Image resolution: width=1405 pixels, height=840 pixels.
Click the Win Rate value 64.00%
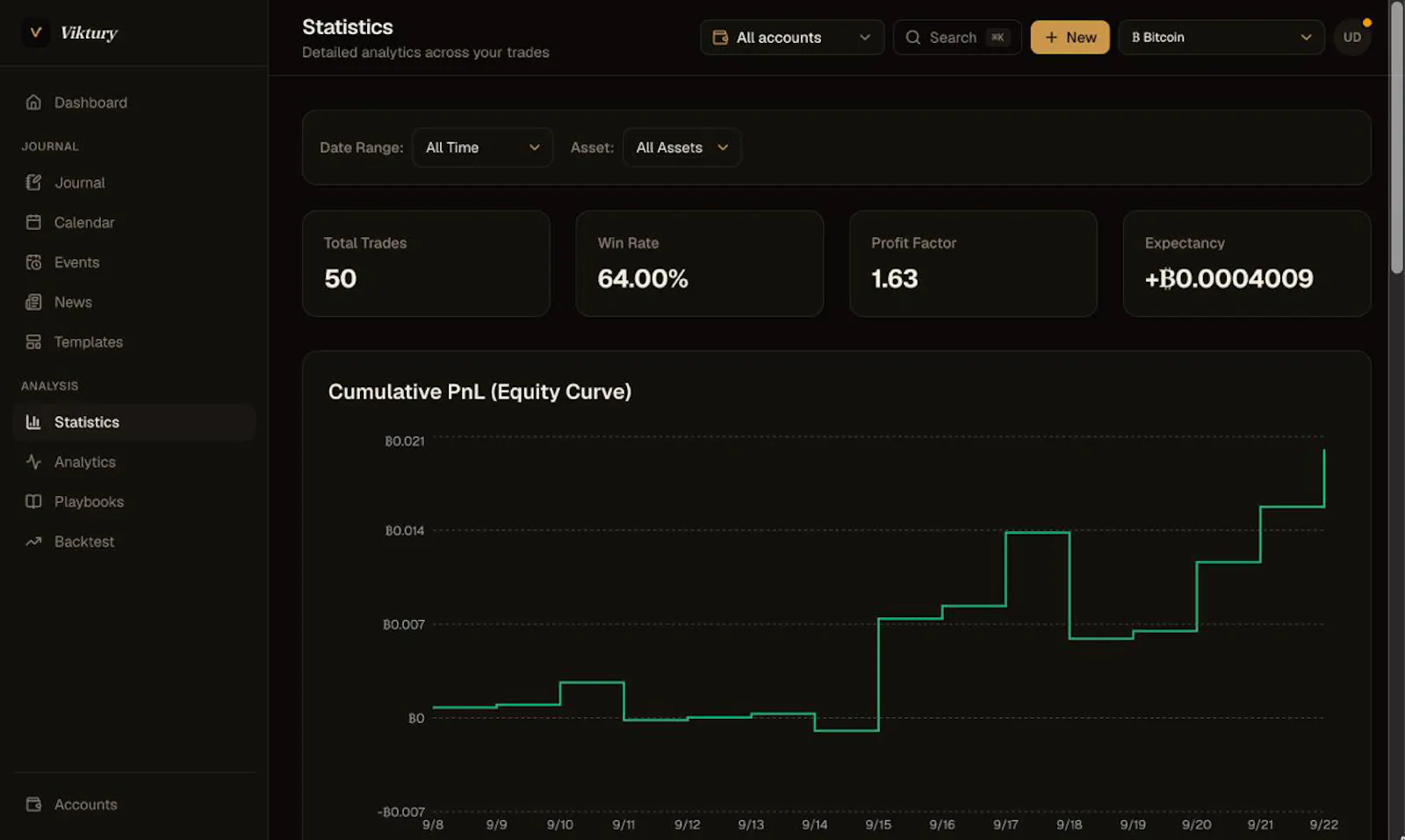[643, 279]
